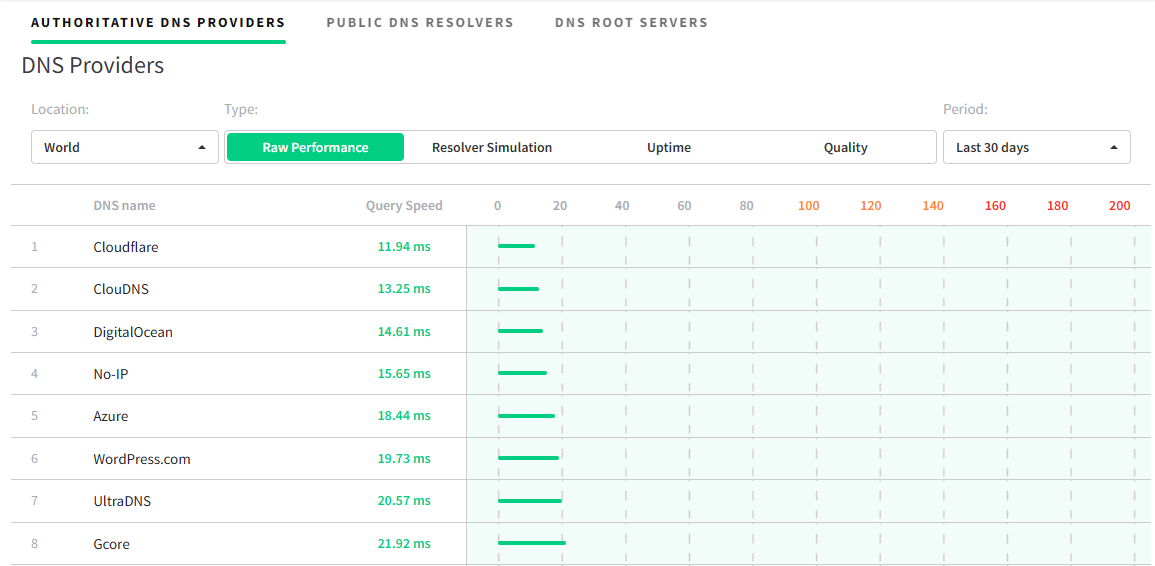This screenshot has height=566, width=1155.
Task: Open the Azure provider entry
Action: click(x=110, y=416)
